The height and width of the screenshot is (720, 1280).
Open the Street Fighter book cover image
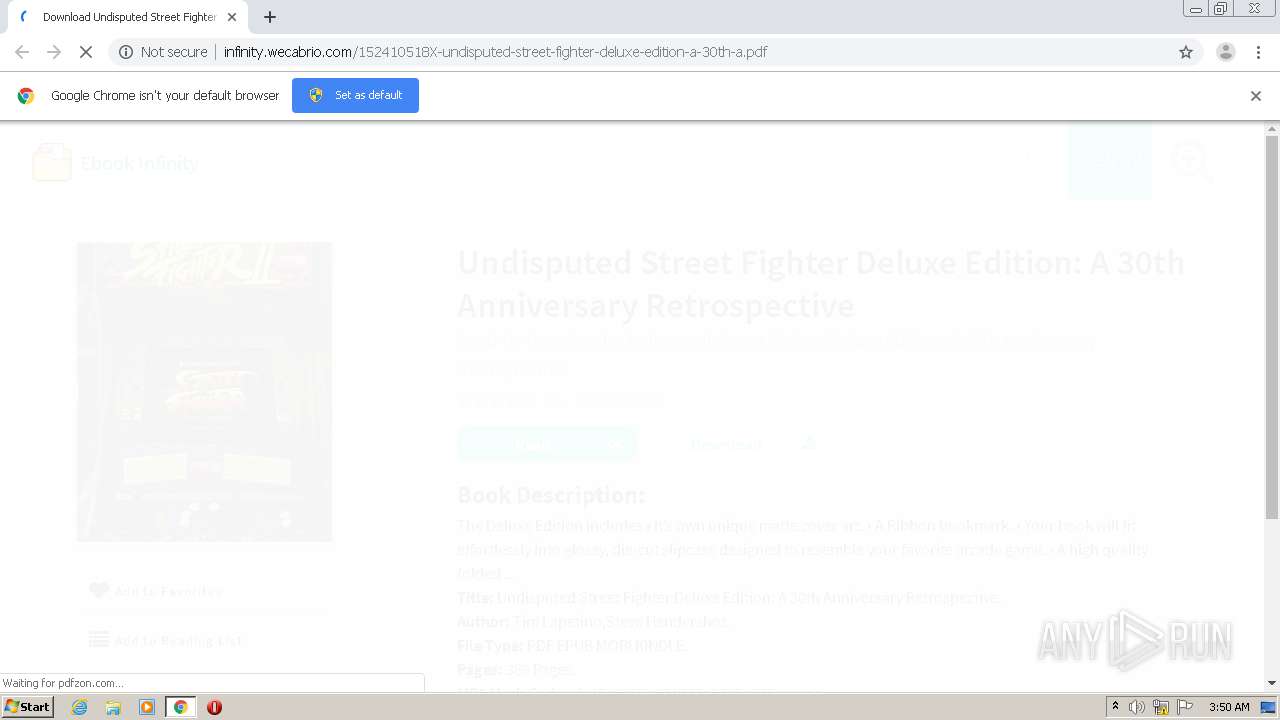click(x=204, y=391)
